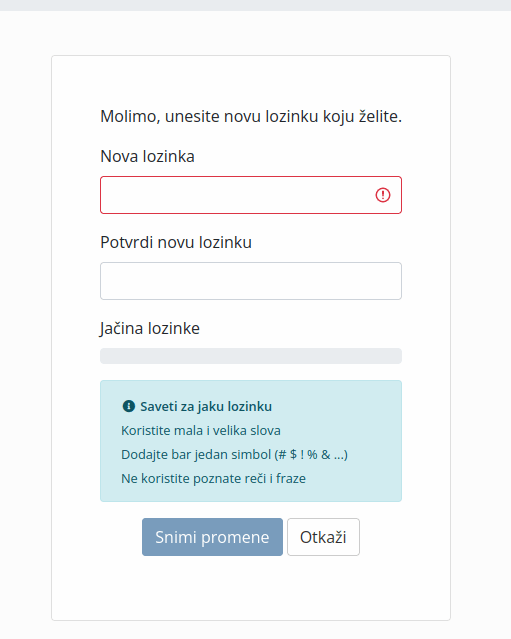This screenshot has width=511, height=639.
Task: Click the red exclamation error icon
Action: click(x=383, y=195)
